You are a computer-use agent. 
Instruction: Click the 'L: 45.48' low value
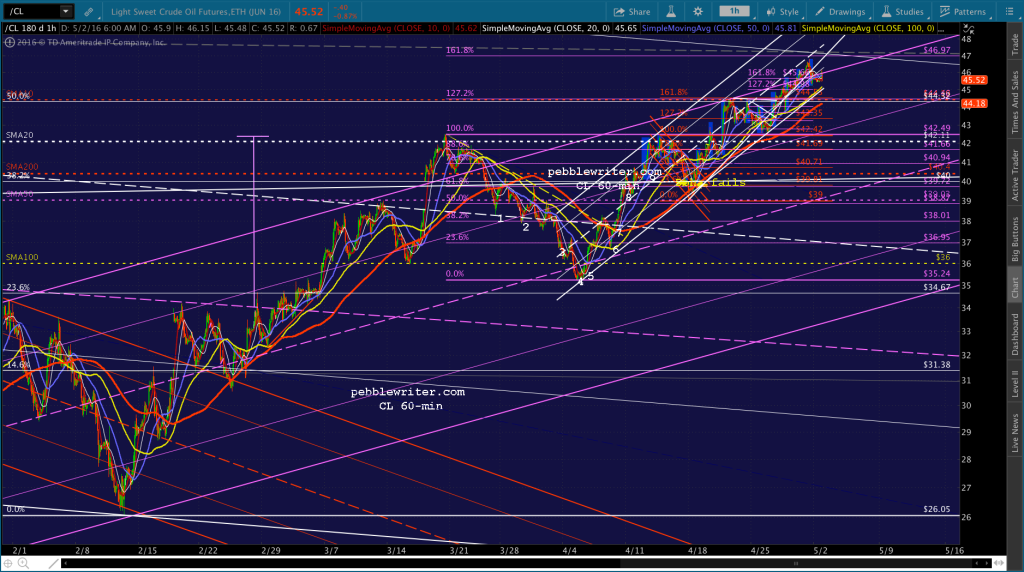click(x=231, y=29)
